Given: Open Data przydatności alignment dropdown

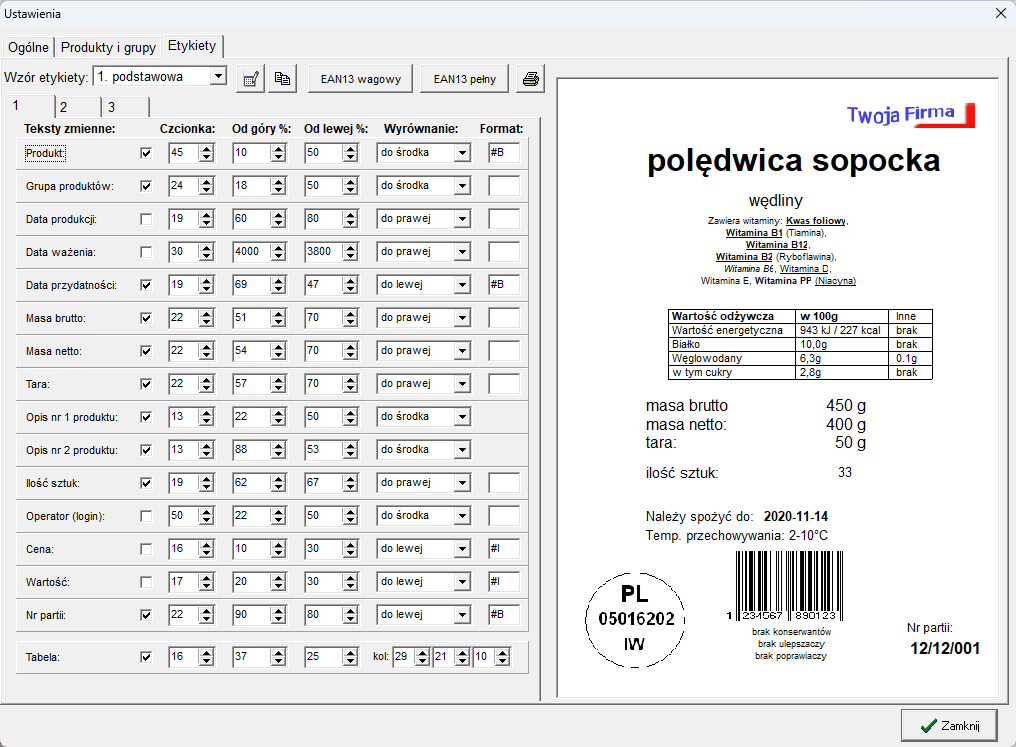Looking at the screenshot, I should [462, 285].
